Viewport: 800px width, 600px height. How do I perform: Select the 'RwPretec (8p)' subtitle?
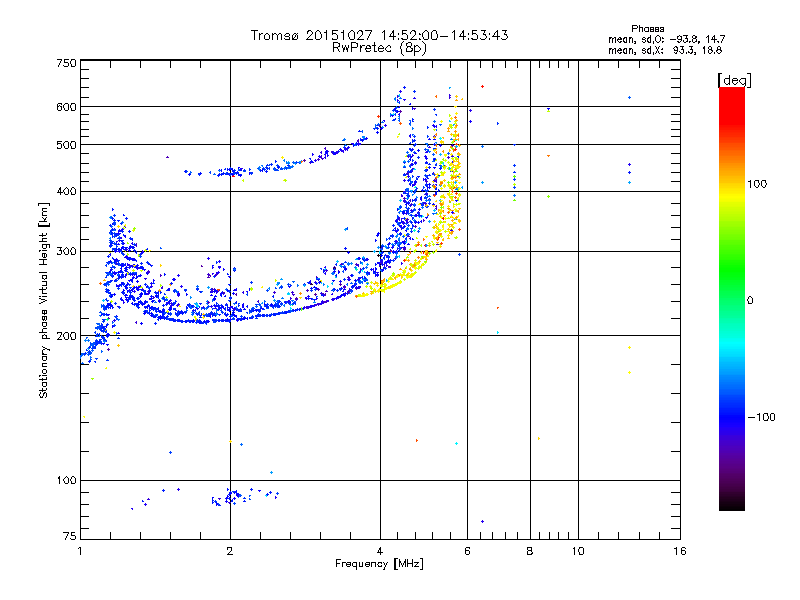[x=379, y=48]
